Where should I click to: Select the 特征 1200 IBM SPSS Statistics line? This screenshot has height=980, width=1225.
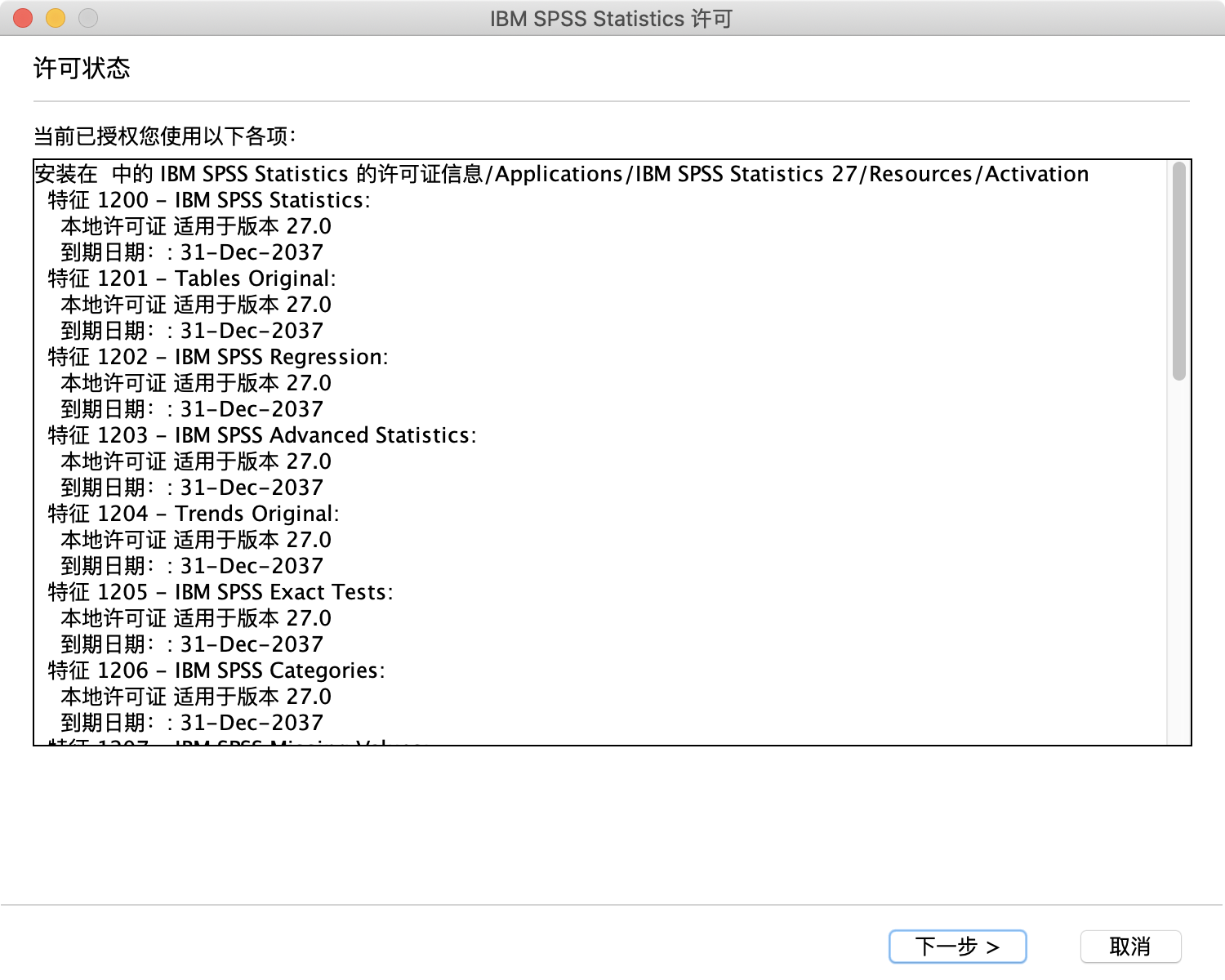tap(209, 200)
